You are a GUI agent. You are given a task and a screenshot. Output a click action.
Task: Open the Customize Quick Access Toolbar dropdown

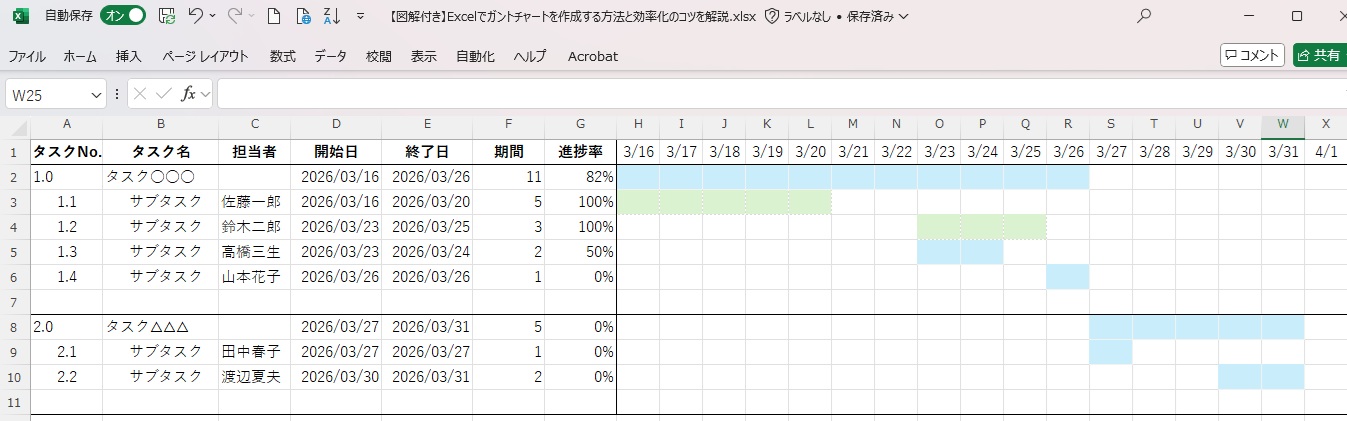coord(360,16)
